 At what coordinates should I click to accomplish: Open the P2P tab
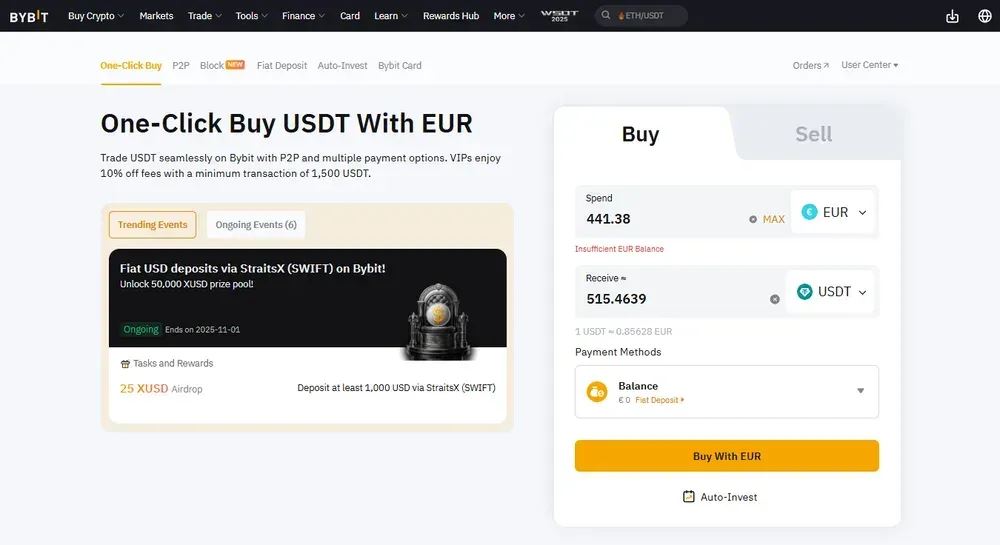click(181, 65)
